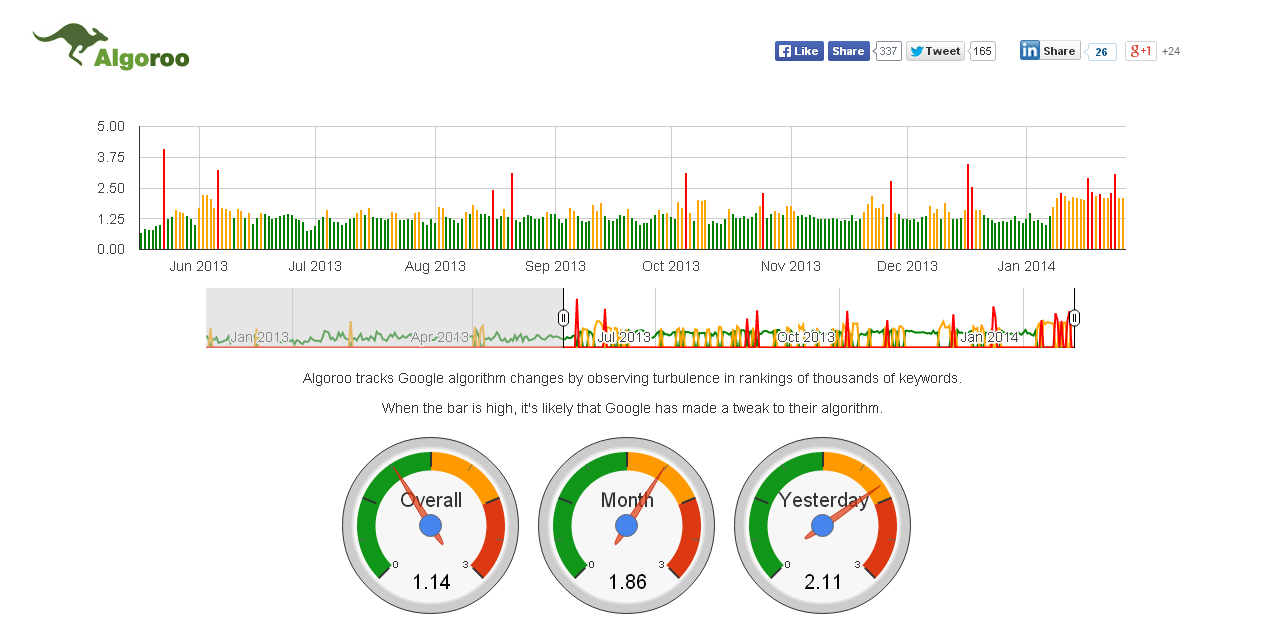Click the left range selector handle
Viewport: 1263px width, 619px height.
563,318
